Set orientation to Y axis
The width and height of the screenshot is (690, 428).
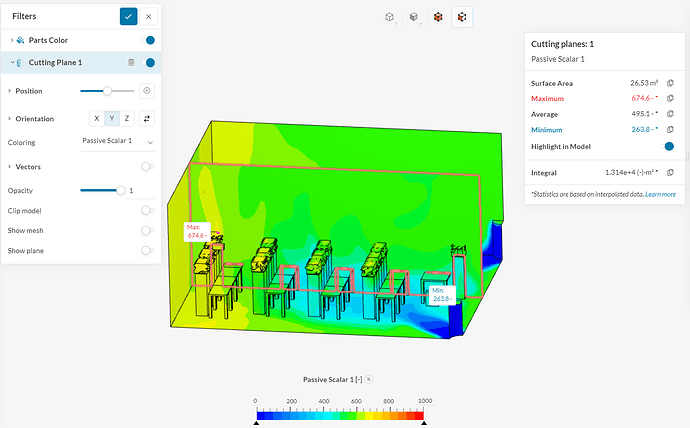pos(112,118)
